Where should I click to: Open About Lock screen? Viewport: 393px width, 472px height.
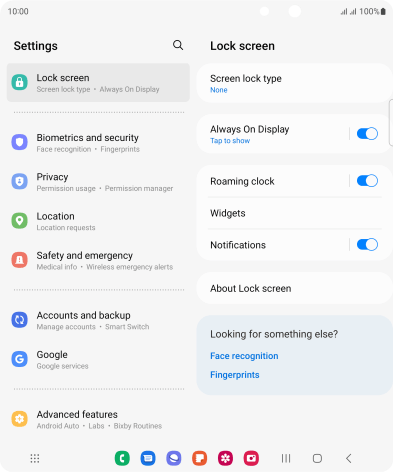(x=295, y=288)
